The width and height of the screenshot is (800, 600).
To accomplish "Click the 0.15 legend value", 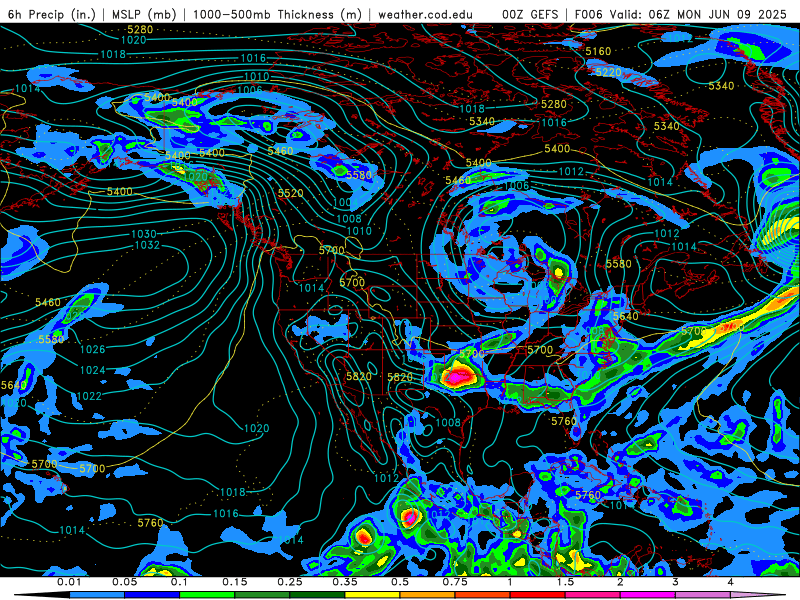I will pos(234,582).
